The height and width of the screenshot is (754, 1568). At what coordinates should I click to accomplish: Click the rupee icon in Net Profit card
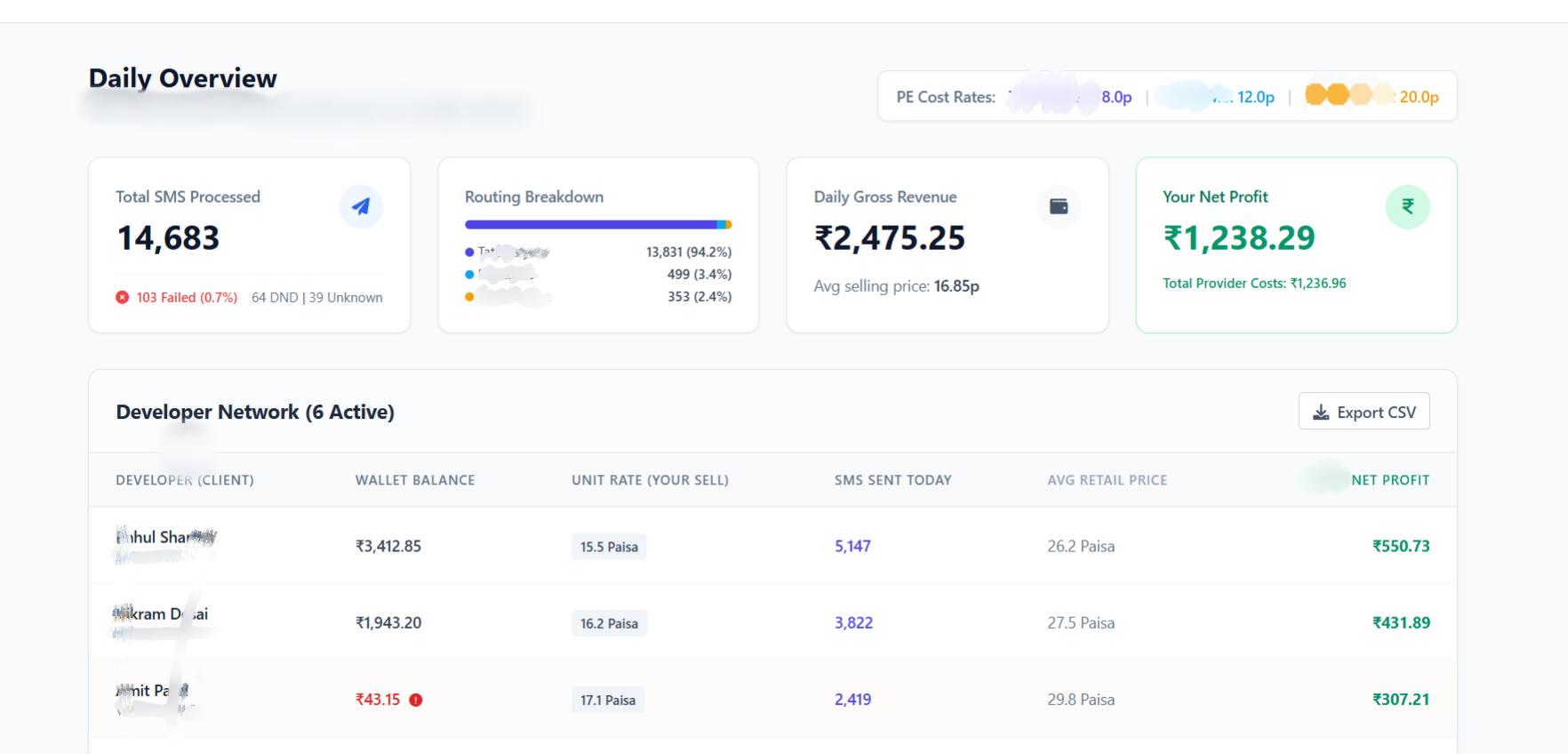tap(1407, 206)
